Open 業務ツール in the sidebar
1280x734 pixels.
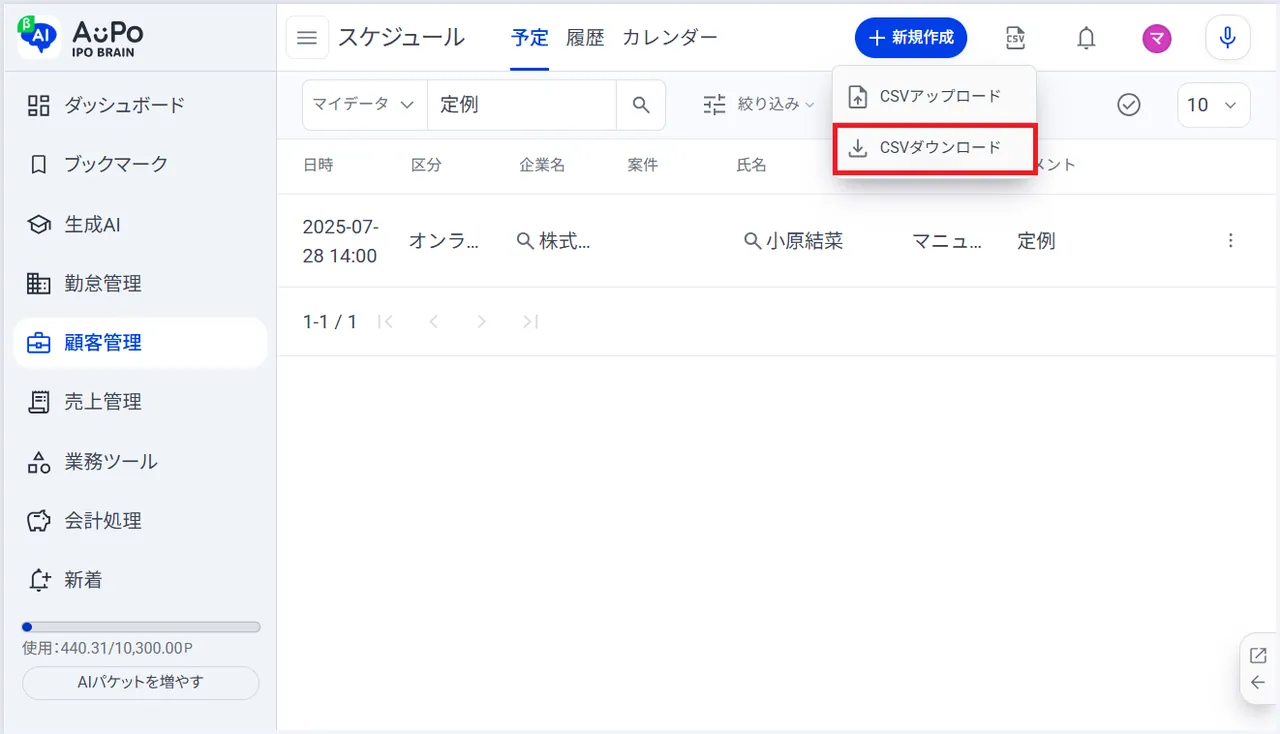pyautogui.click(x=140, y=462)
